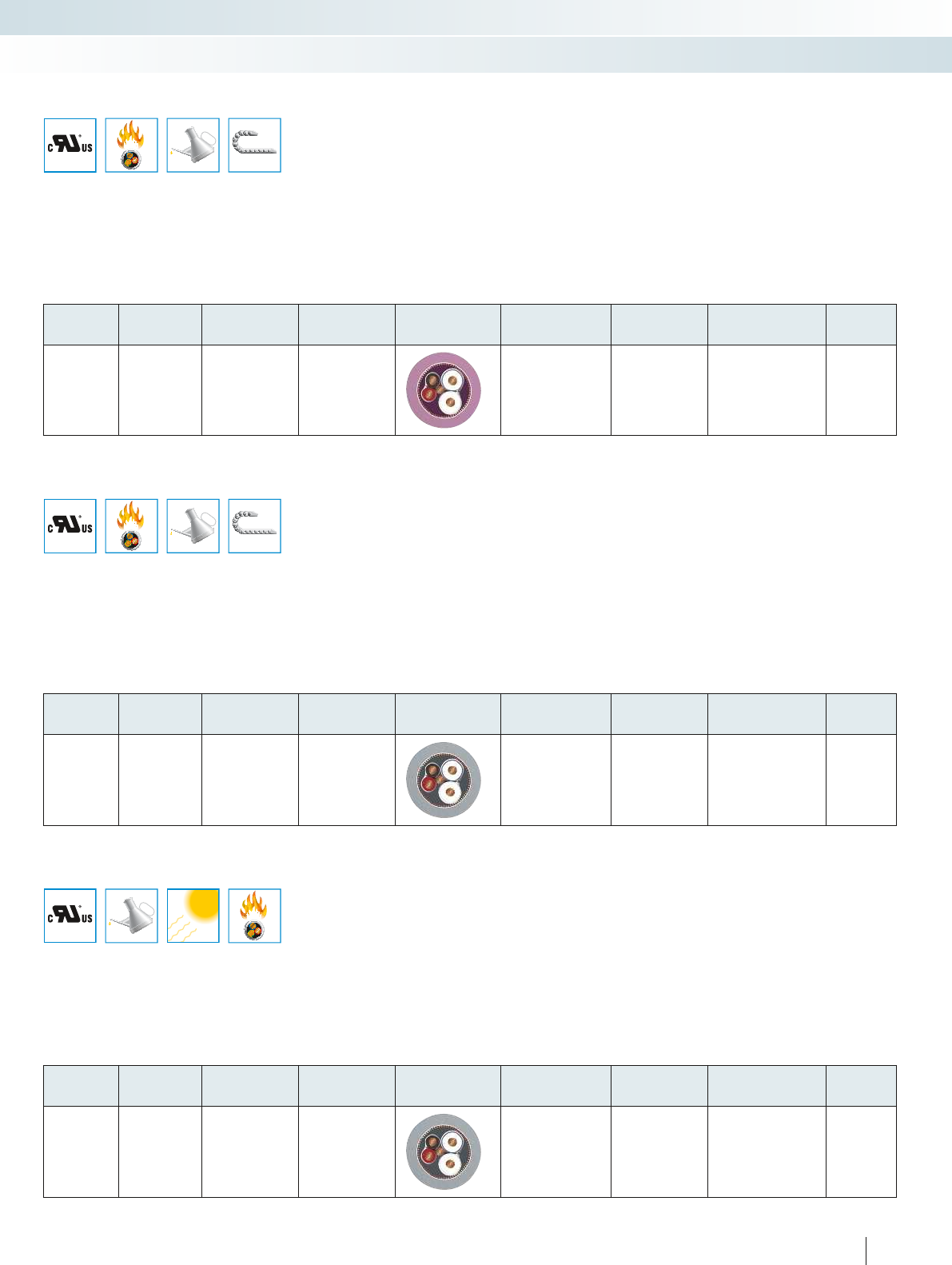Click the rightmost header cell of the middle table

(861, 714)
